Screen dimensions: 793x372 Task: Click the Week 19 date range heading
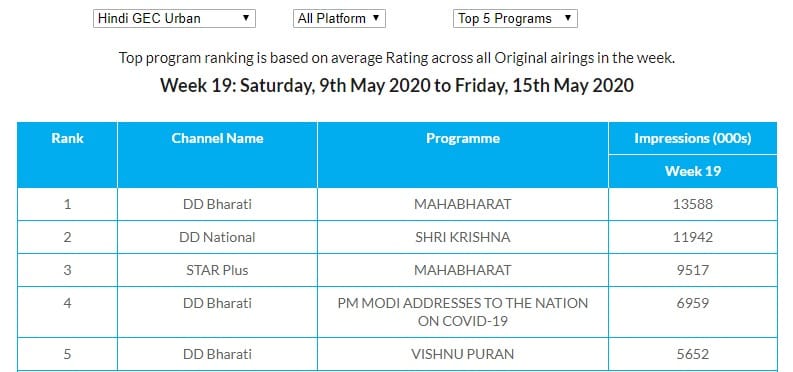pyautogui.click(x=397, y=85)
